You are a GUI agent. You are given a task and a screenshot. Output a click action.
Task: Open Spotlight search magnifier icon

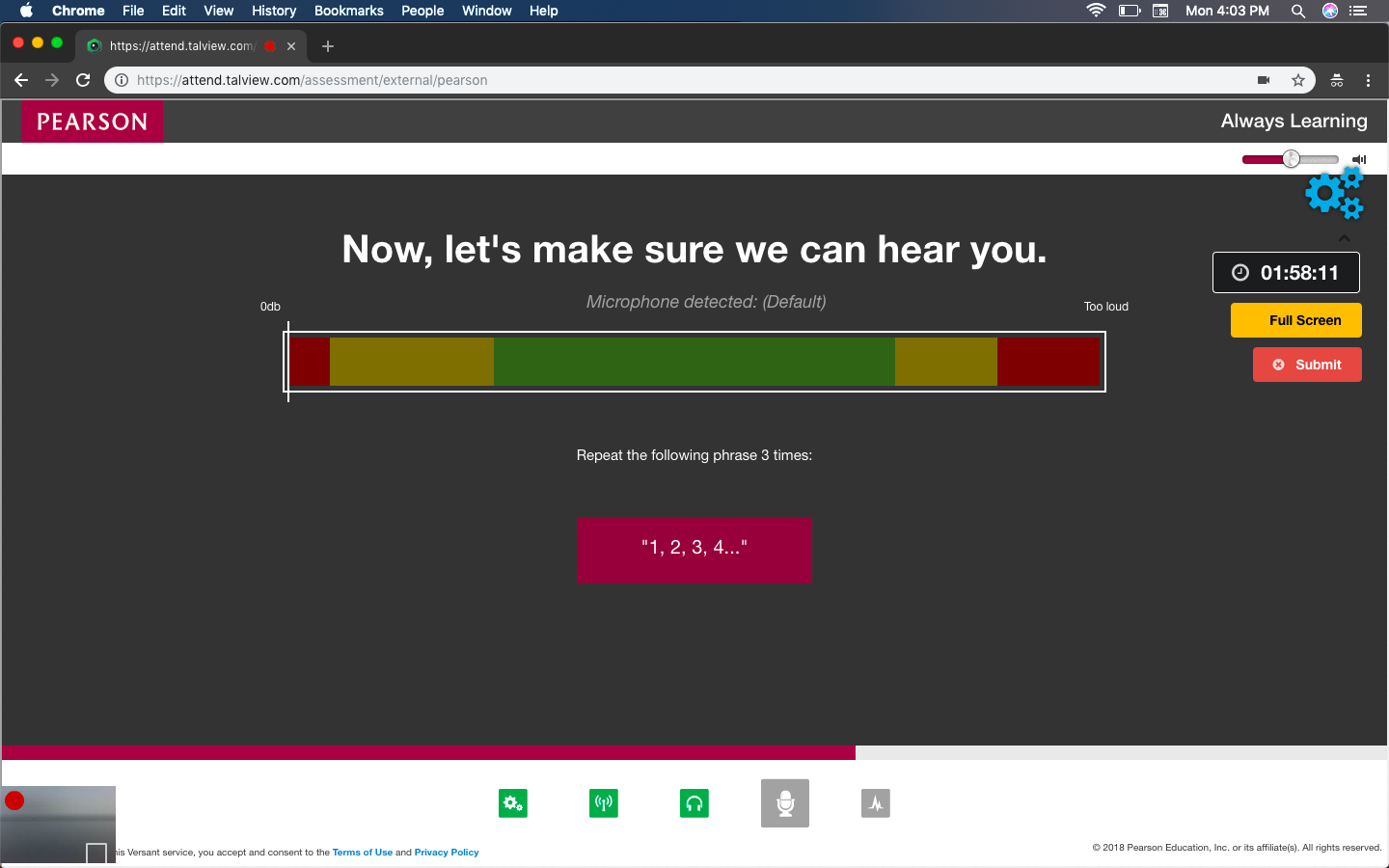pos(1298,11)
